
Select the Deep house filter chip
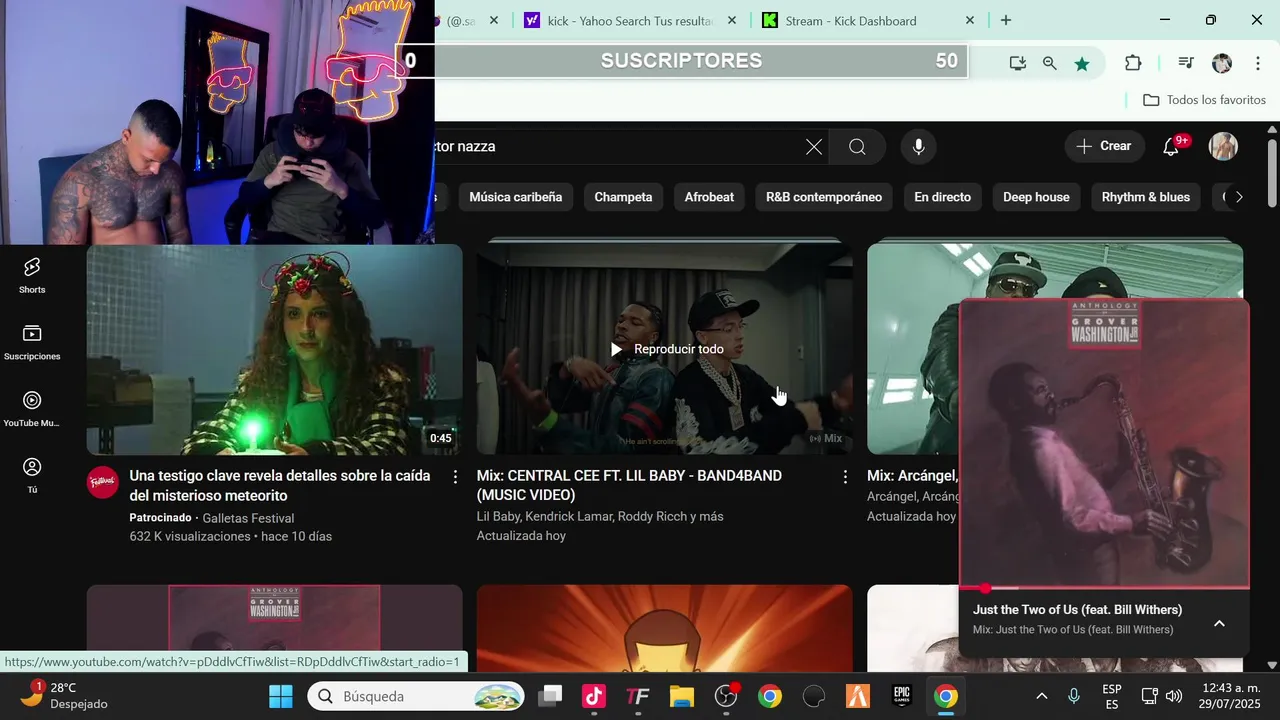(1036, 197)
